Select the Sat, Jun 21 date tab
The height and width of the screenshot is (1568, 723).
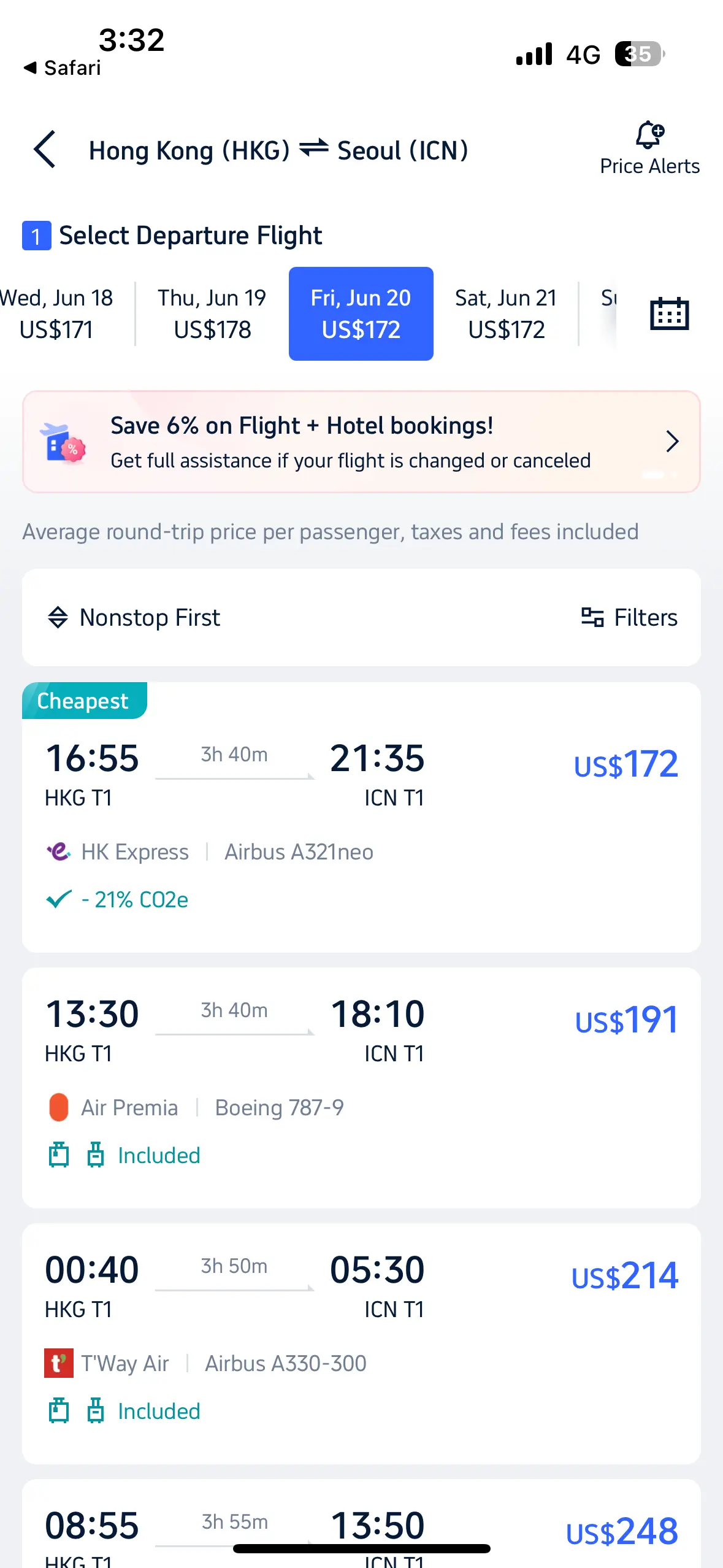click(506, 313)
